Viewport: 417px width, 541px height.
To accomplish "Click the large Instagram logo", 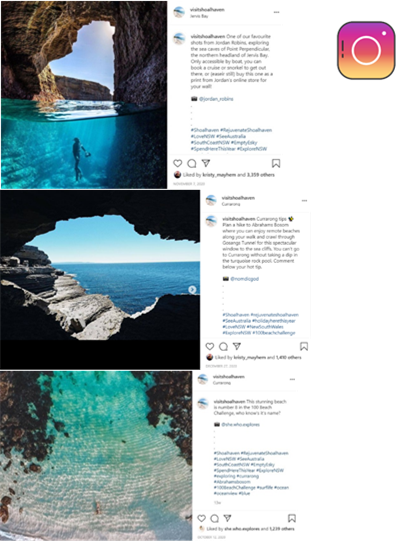I will (366, 50).
